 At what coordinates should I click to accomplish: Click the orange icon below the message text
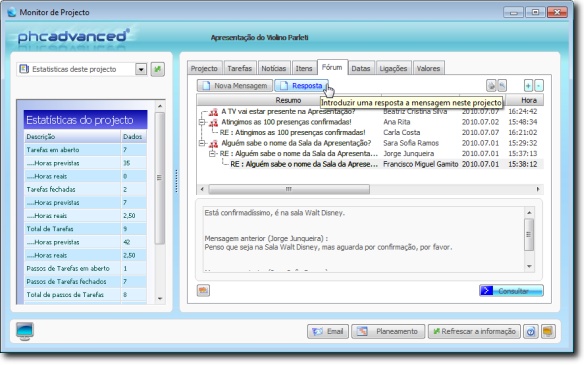coord(203,290)
